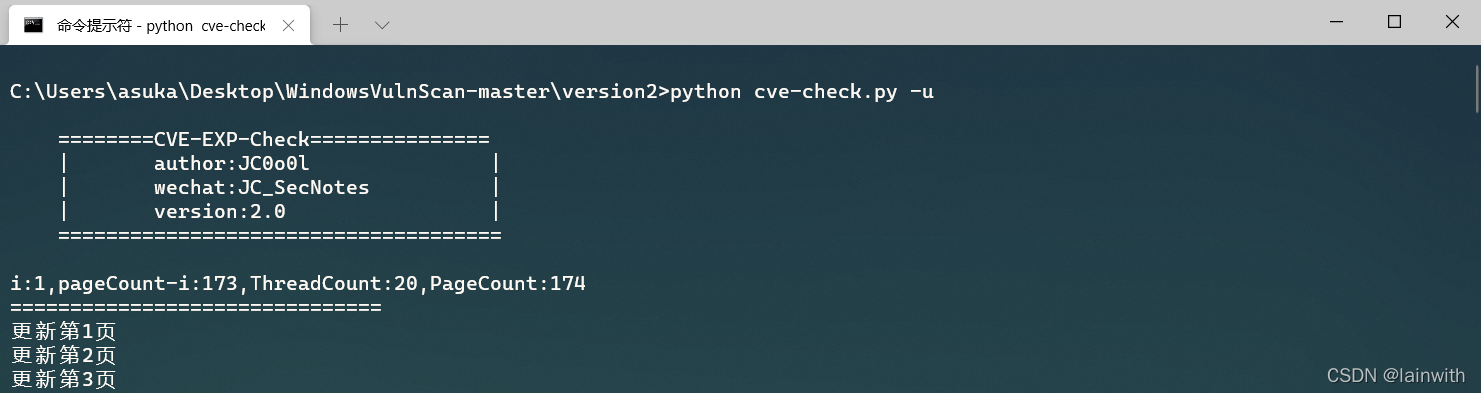Click the python cve-check.py -u command text
The width and height of the screenshot is (1481, 393).
point(802,92)
